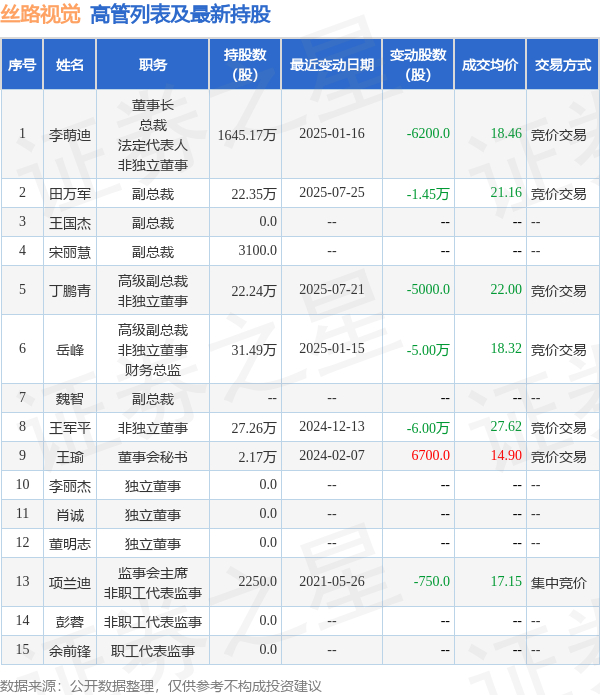Click the holding value 31.49万
The image size is (600, 695).
pyautogui.click(x=254, y=350)
